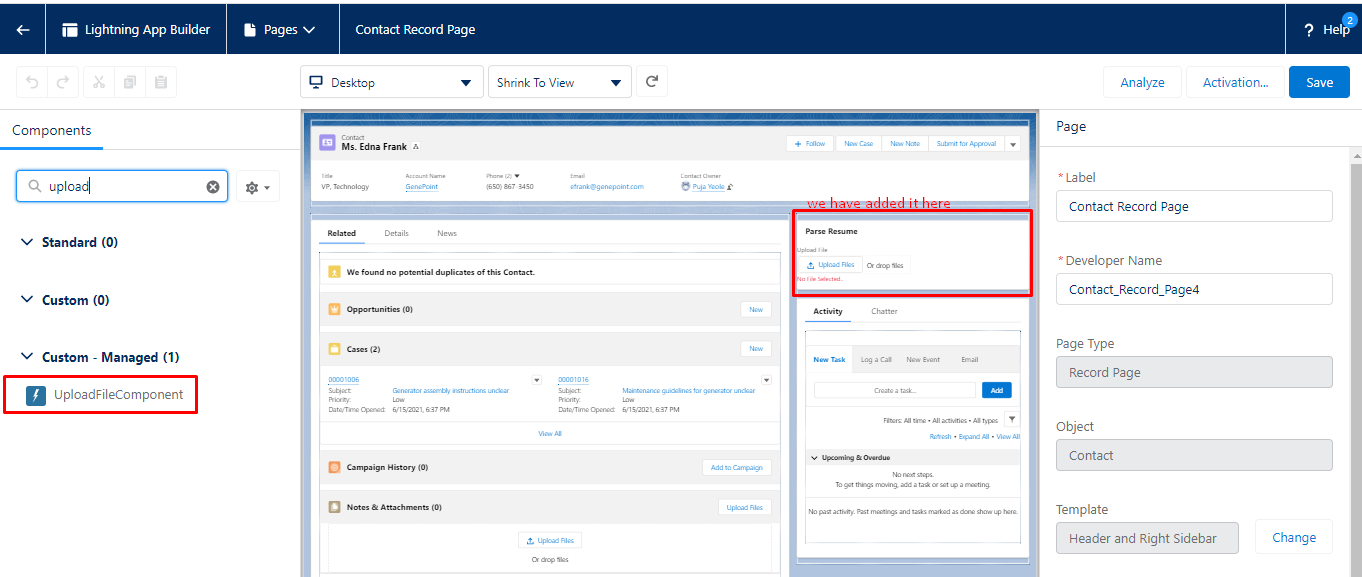Switch to the News tab
This screenshot has width=1362, height=577.
click(447, 233)
